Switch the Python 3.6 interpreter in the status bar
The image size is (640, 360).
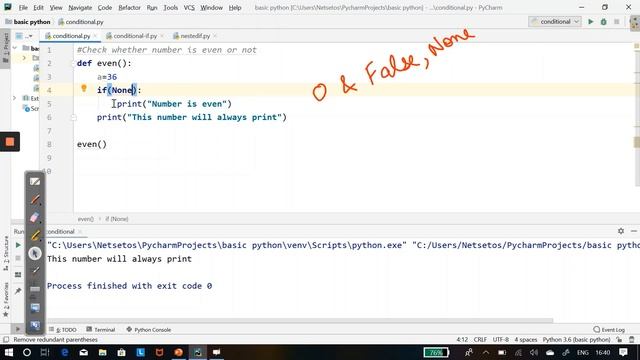click(x=576, y=340)
